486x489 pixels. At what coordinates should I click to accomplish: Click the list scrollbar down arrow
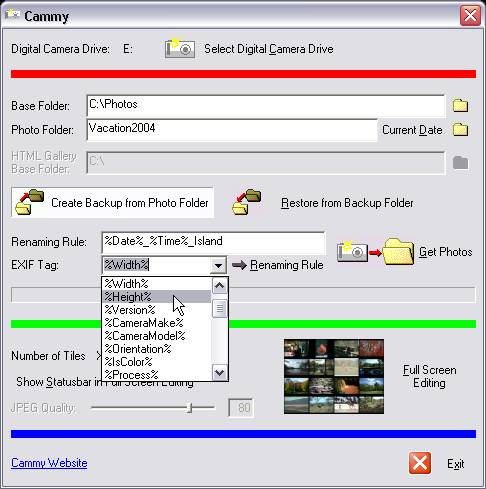click(x=220, y=372)
